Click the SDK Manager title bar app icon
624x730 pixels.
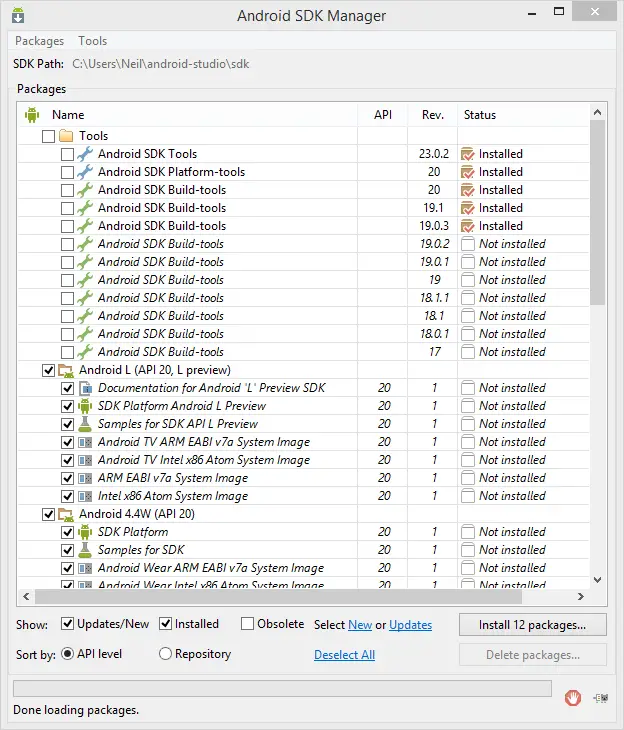tap(19, 16)
